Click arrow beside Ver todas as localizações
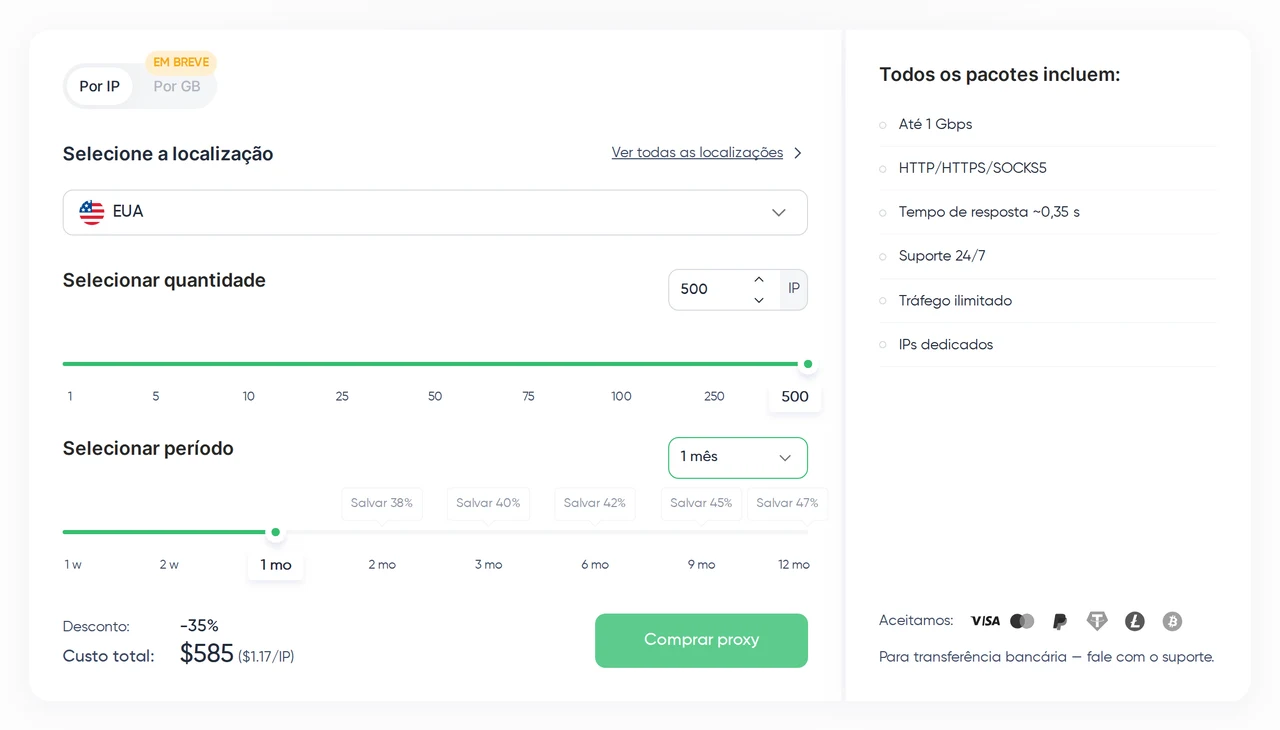The width and height of the screenshot is (1280, 730). (798, 153)
